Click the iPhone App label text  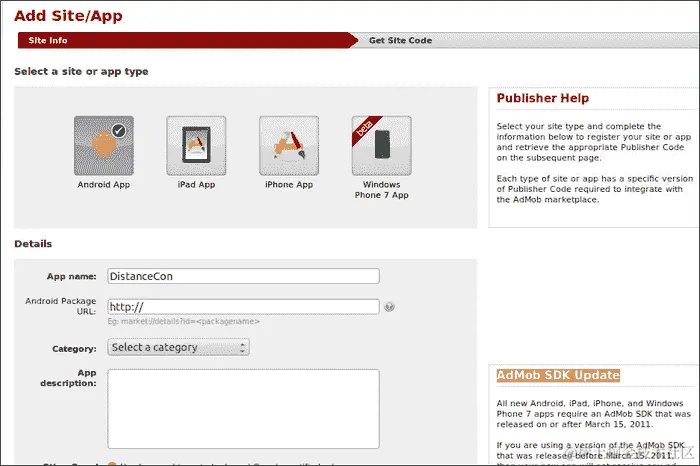289,185
